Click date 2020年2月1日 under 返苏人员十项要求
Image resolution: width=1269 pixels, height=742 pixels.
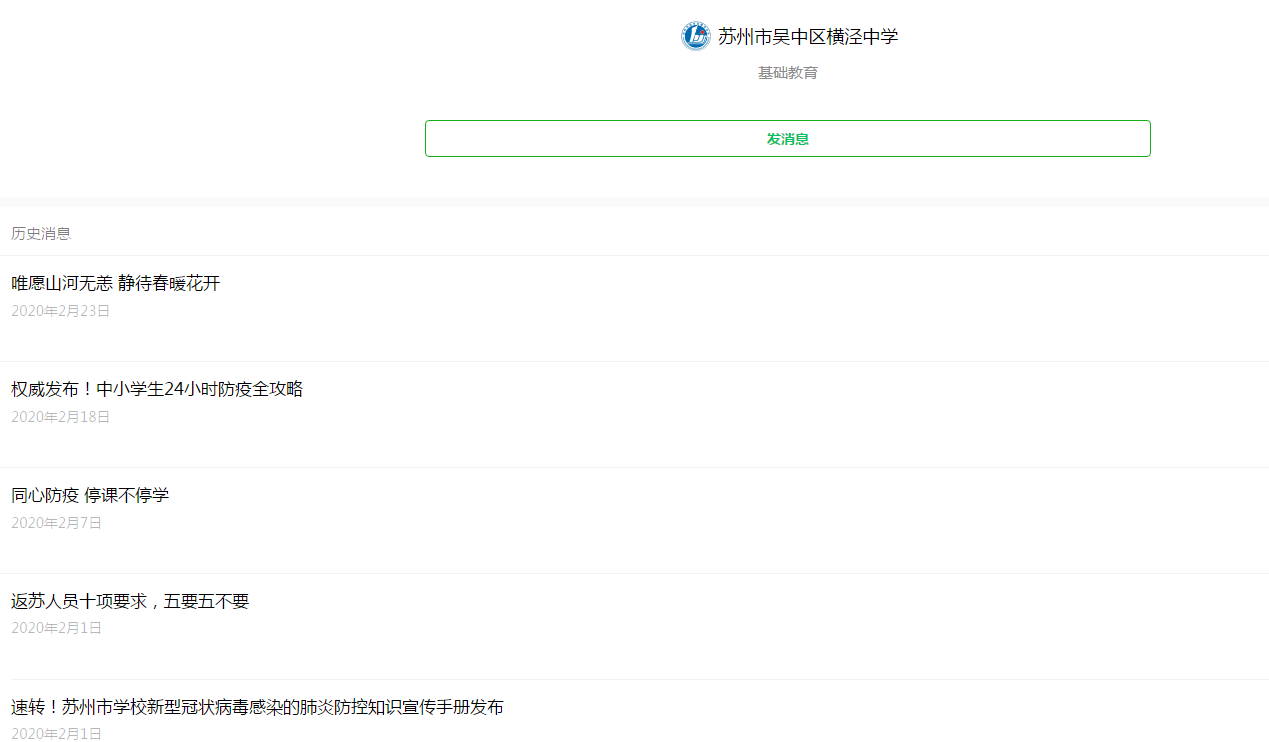[x=57, y=628]
